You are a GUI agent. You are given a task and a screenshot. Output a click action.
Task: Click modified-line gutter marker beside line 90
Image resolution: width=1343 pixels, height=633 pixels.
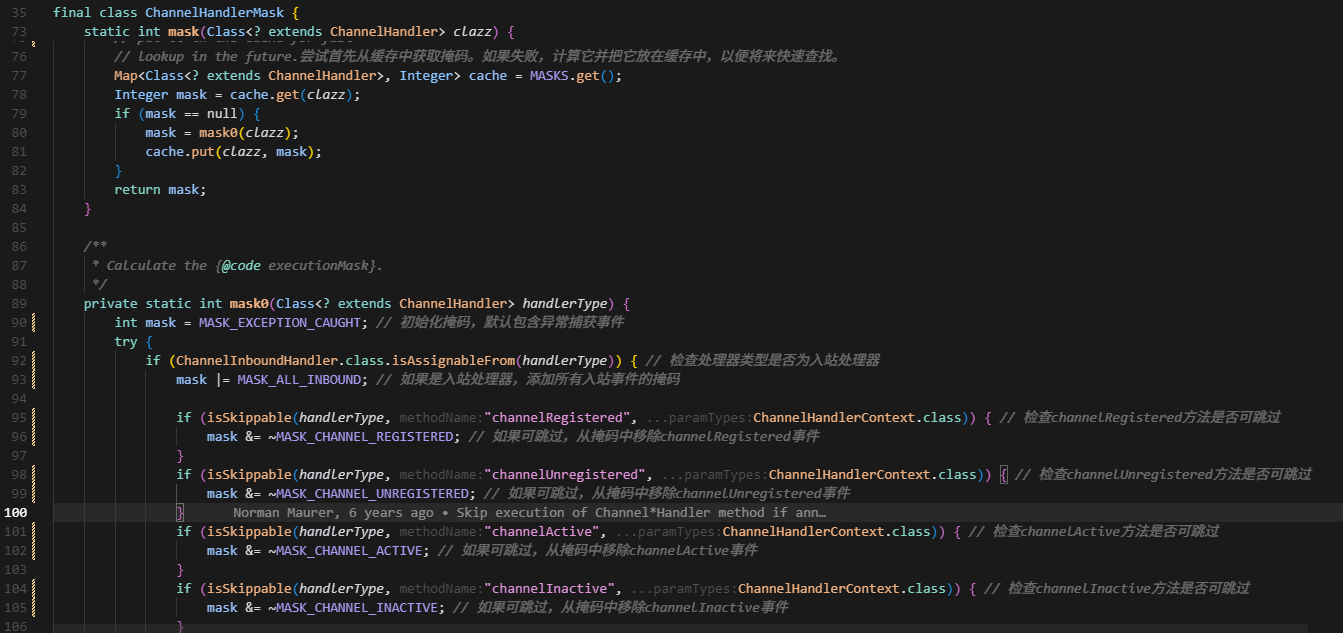pyautogui.click(x=34, y=322)
